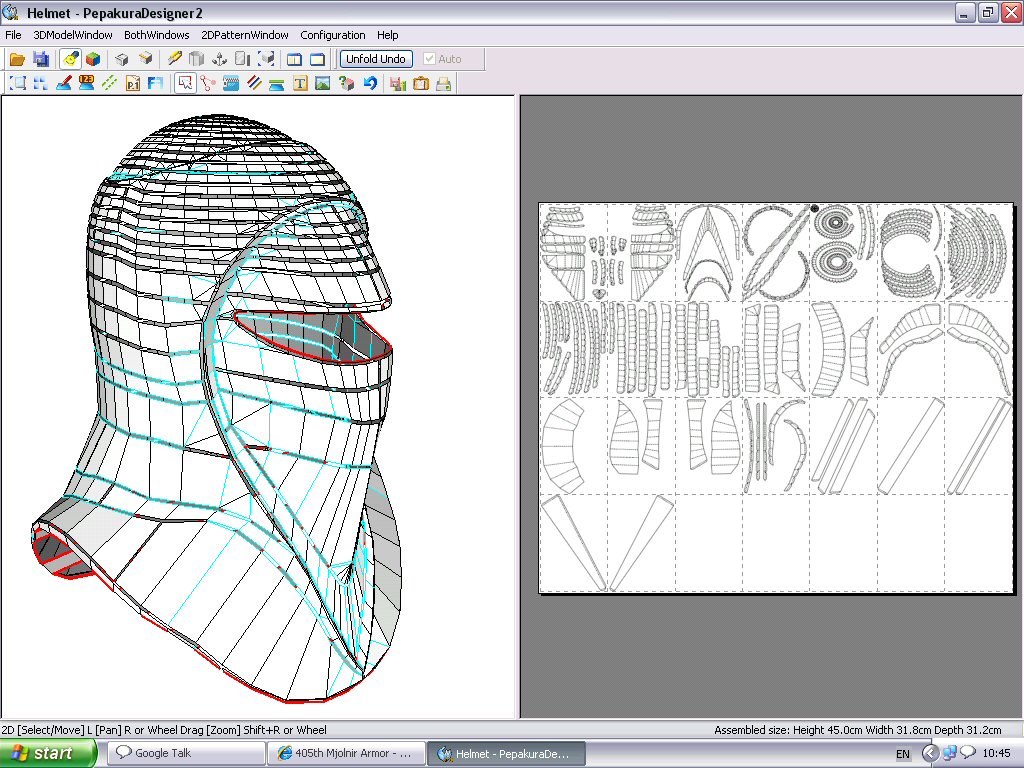Viewport: 1024px width, 768px height.
Task: Click the landscape image insert icon
Action: tap(323, 83)
